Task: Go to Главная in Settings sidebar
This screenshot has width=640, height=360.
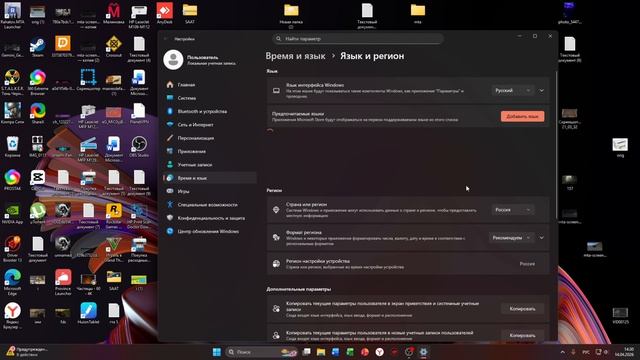Action: point(210,84)
